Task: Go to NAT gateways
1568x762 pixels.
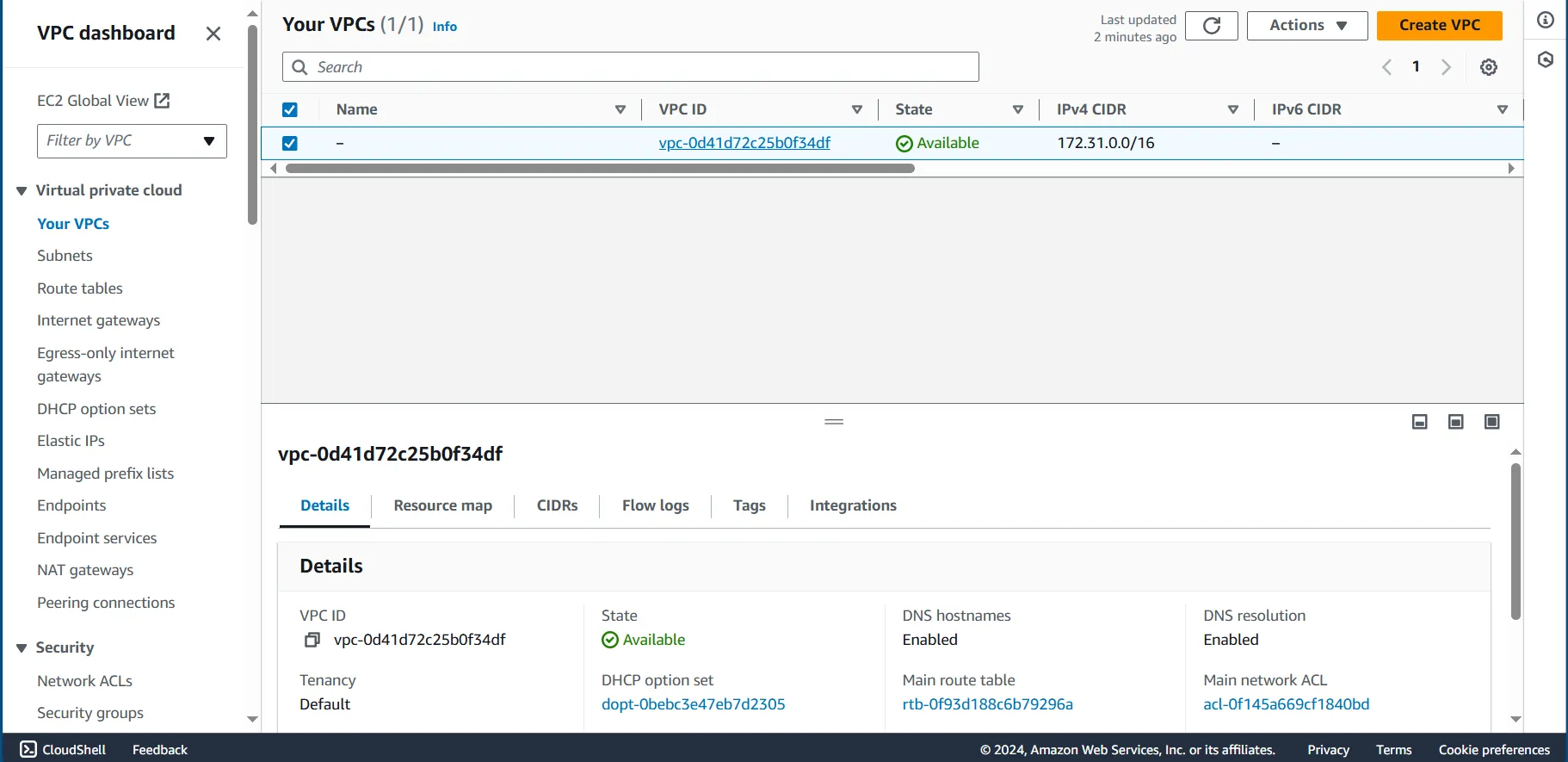Action: click(85, 570)
